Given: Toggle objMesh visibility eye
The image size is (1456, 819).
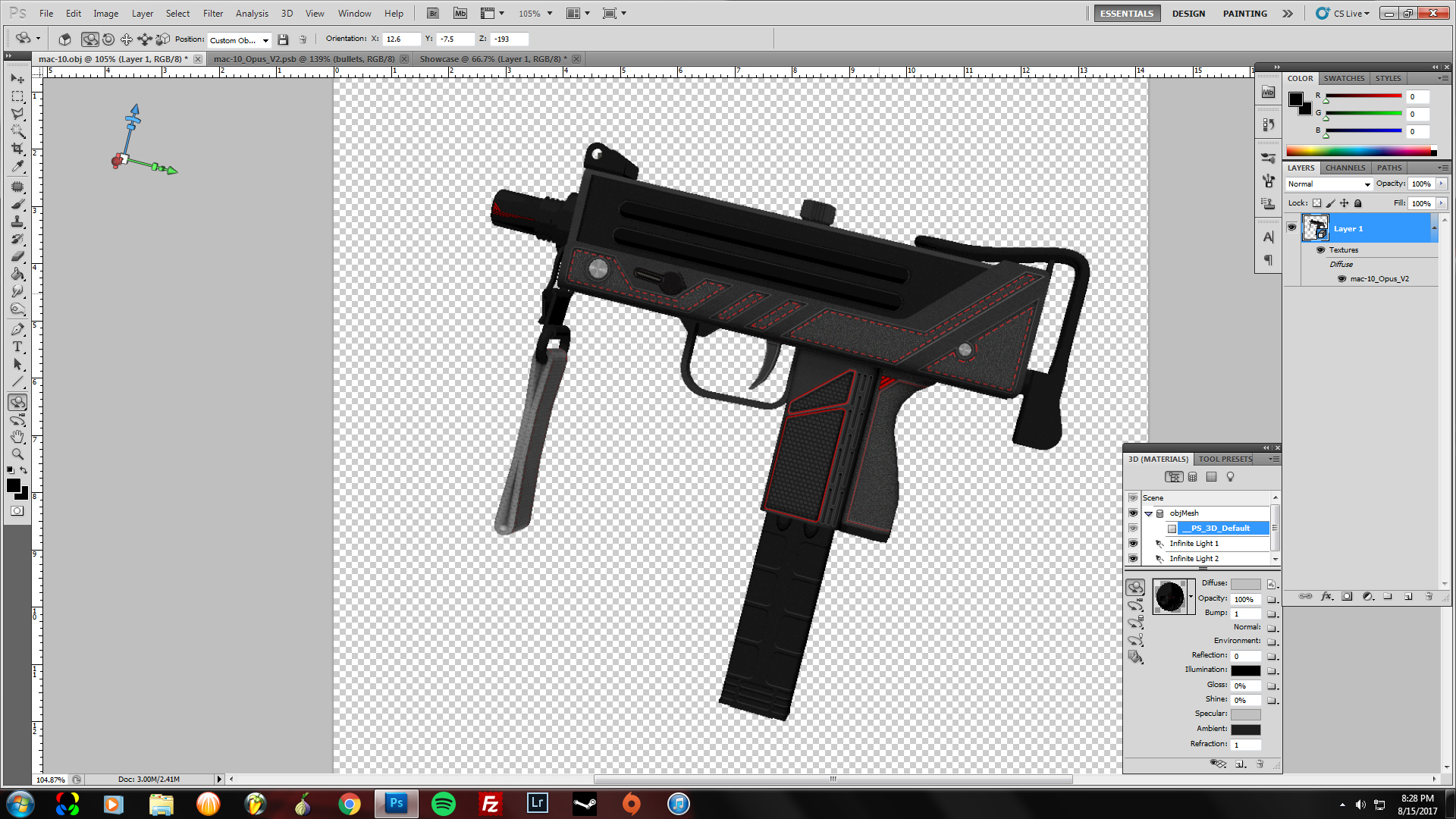Looking at the screenshot, I should [1133, 513].
